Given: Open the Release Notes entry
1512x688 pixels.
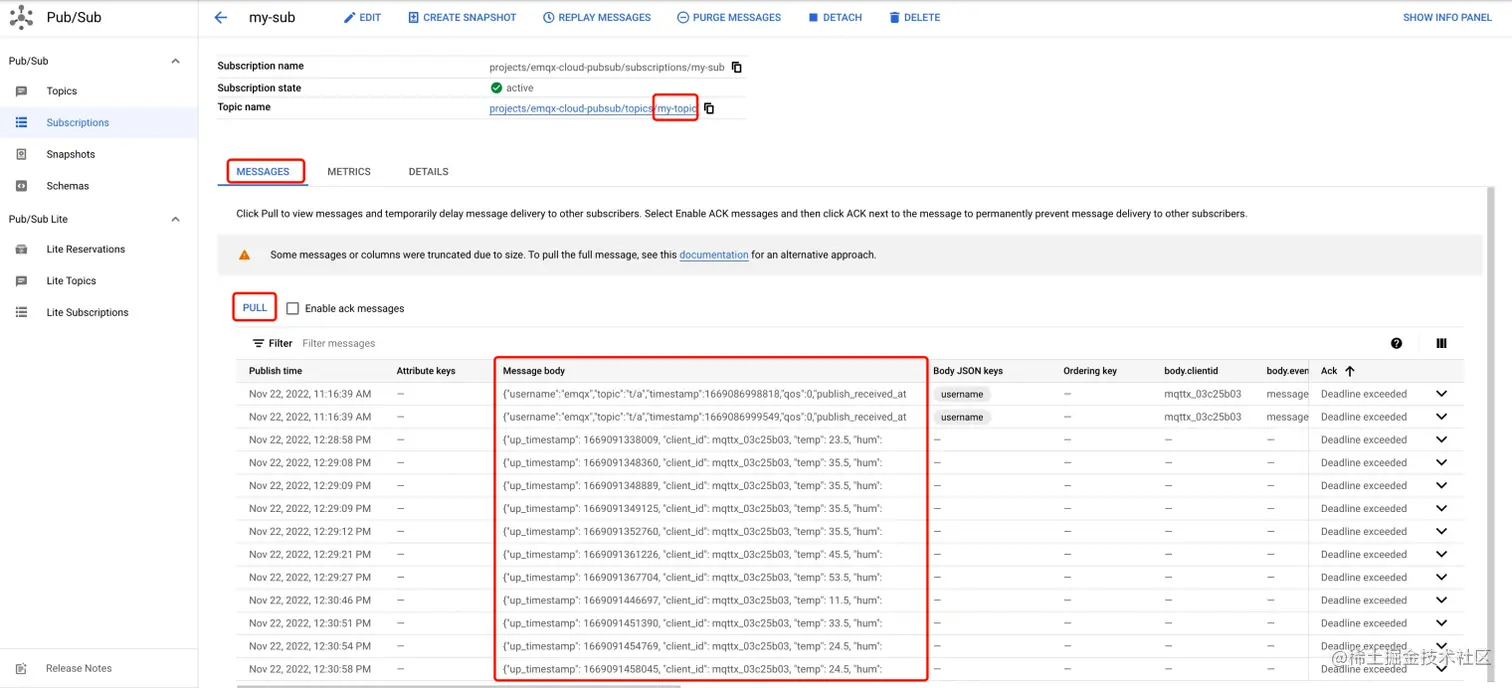Looking at the screenshot, I should [x=78, y=668].
